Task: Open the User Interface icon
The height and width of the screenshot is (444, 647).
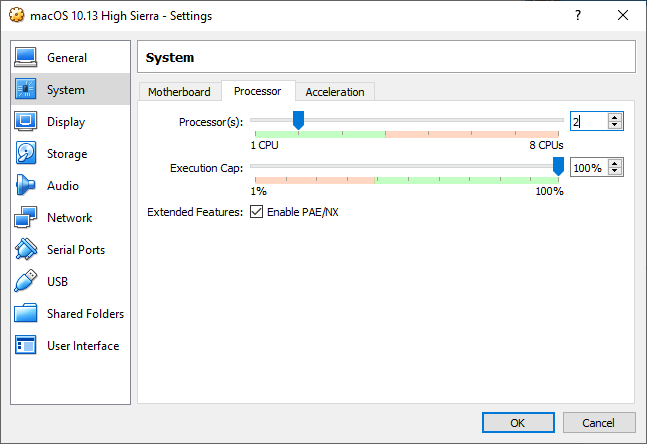Action: coord(26,346)
